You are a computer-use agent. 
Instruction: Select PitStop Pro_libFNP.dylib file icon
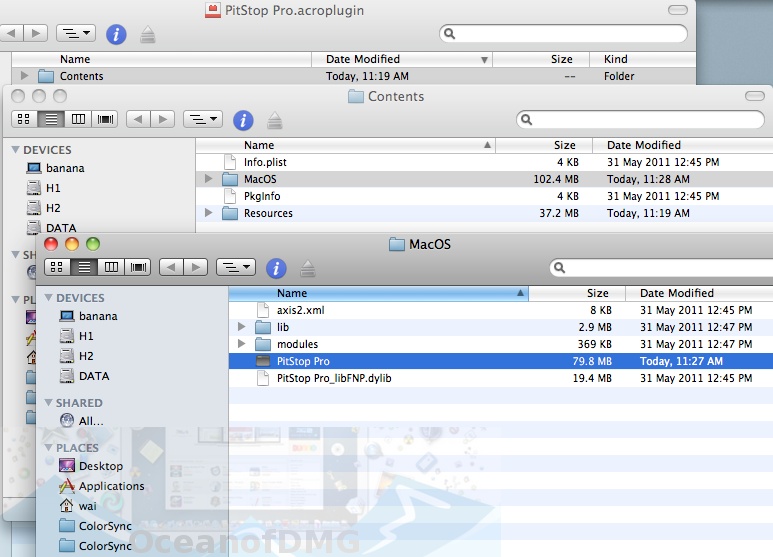point(263,378)
